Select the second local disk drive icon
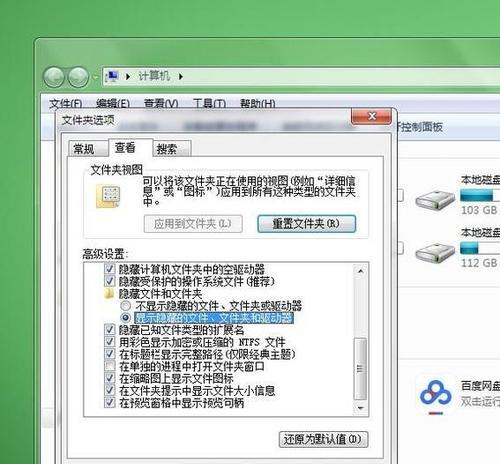 (x=435, y=253)
